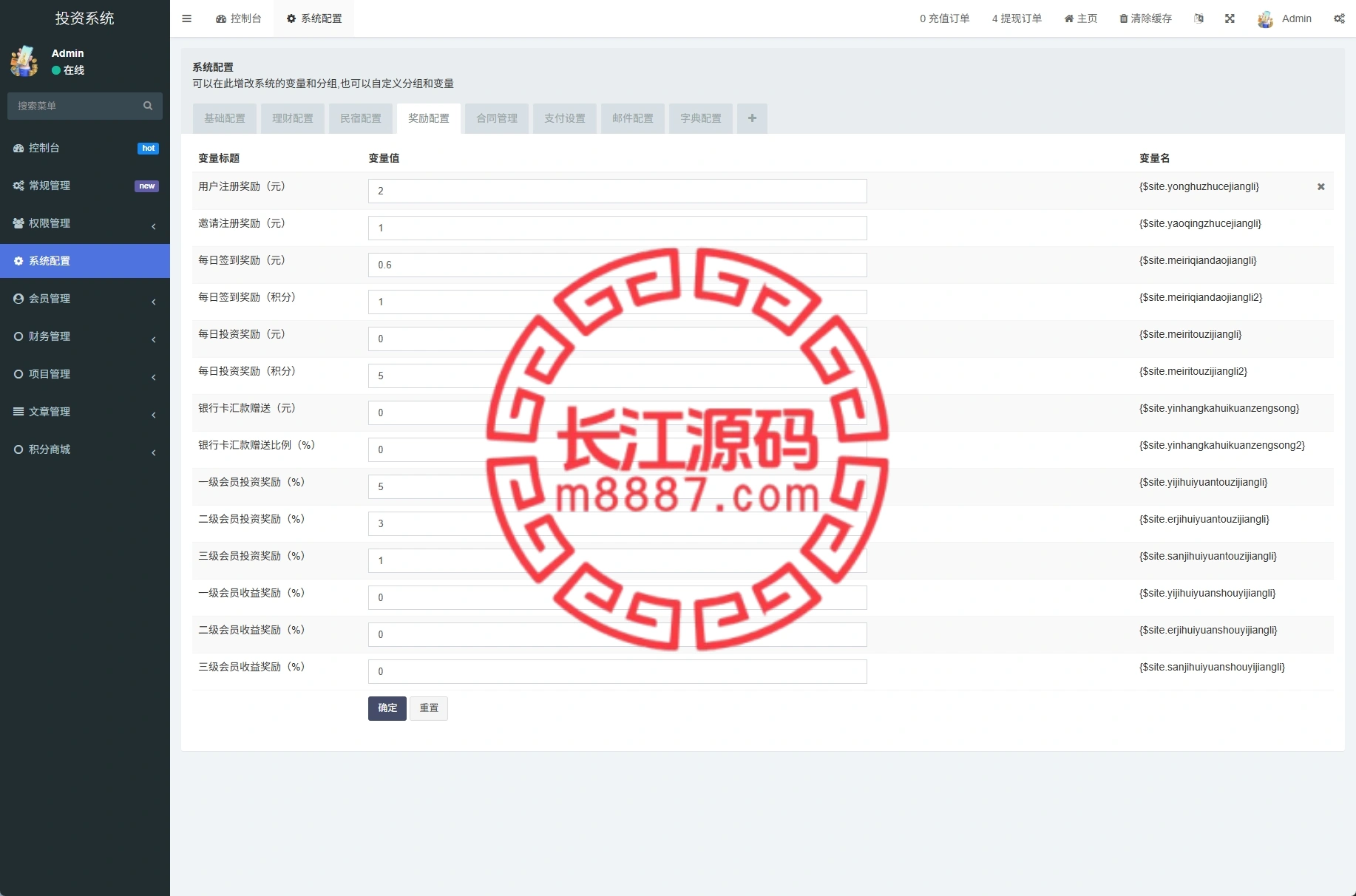Open the language switch icon in header

click(1199, 18)
